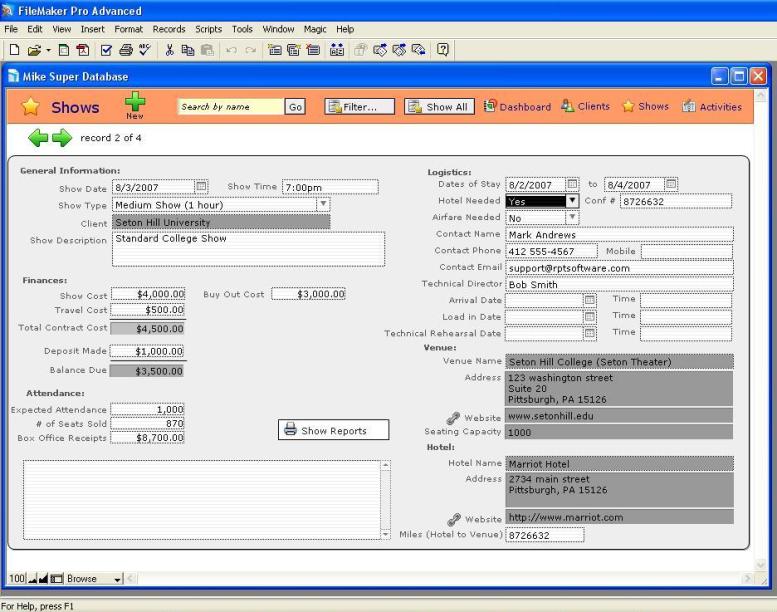Click the Deposit Made field
The width and height of the screenshot is (777, 612).
[147, 351]
